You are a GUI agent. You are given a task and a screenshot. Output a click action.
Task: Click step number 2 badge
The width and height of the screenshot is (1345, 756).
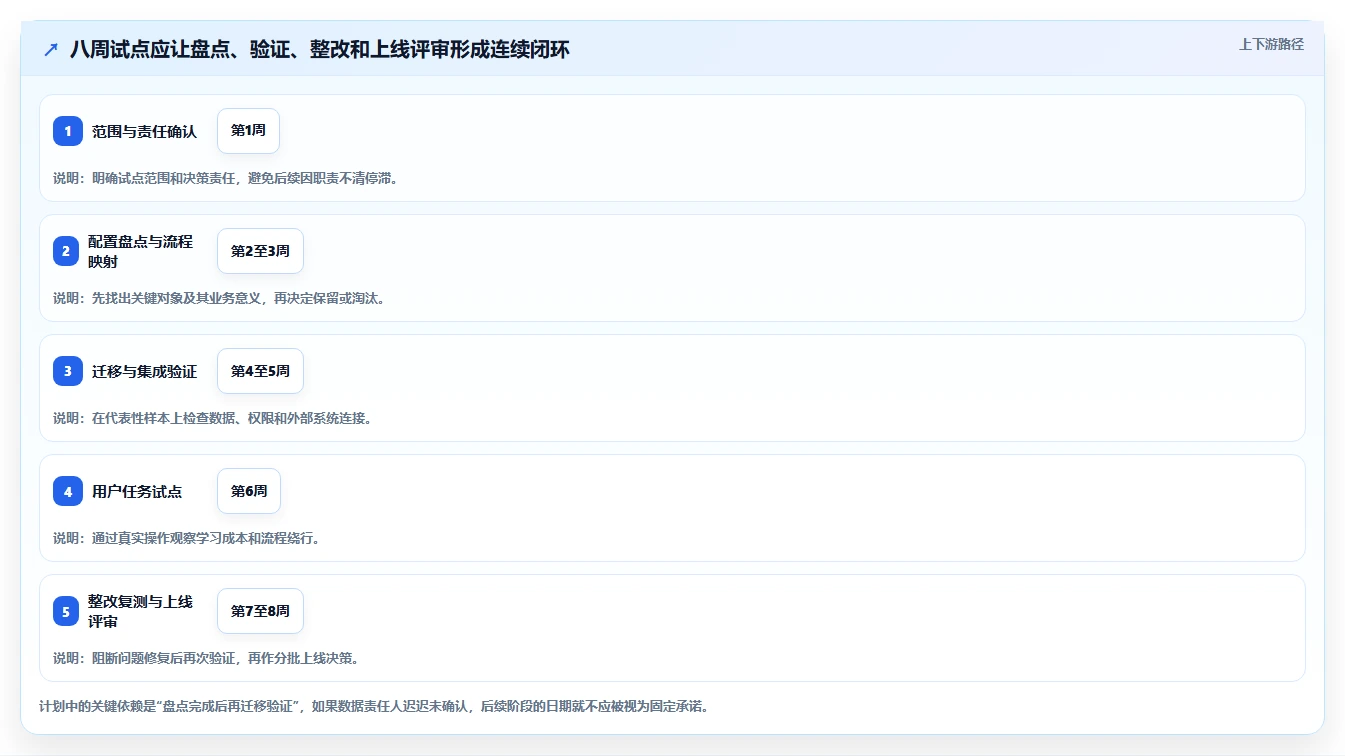coord(66,251)
